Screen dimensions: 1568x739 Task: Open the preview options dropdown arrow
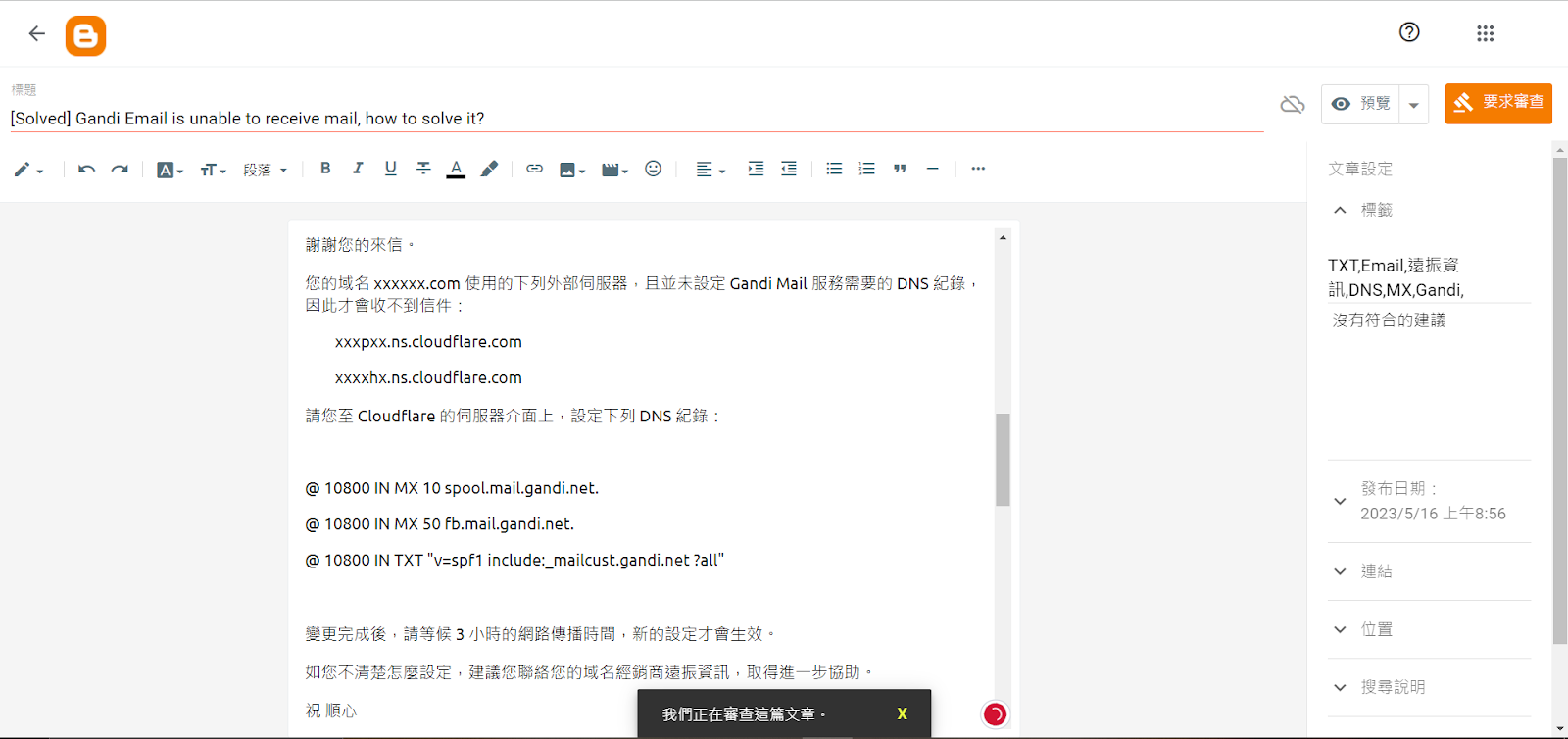(x=1413, y=104)
